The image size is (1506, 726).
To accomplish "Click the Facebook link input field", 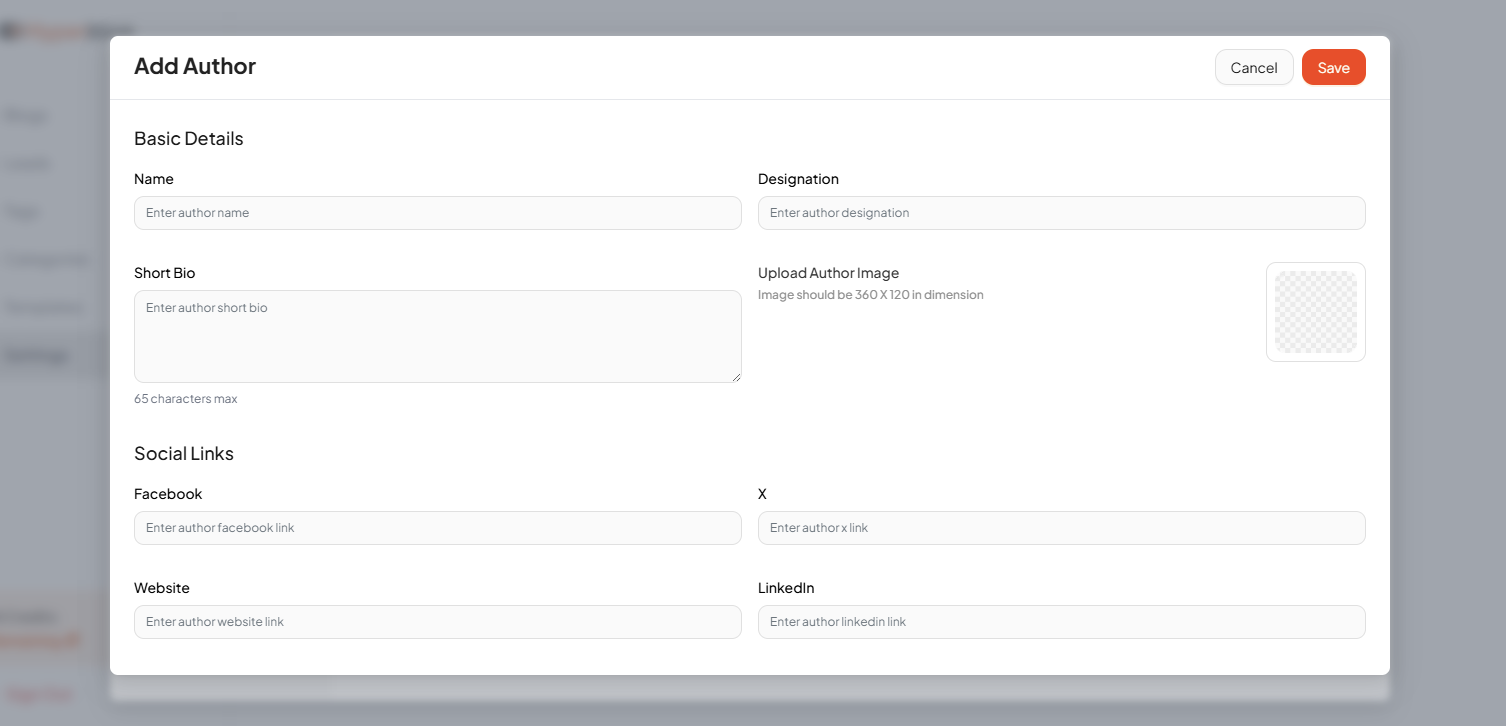I will tap(437, 528).
